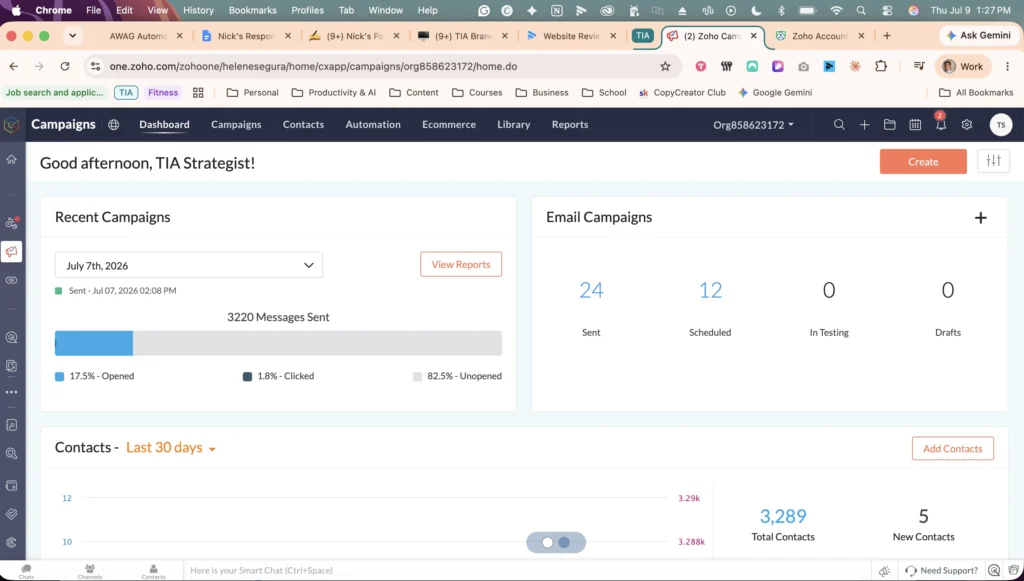Open the search magnifier in Zoho header

pyautogui.click(x=839, y=125)
